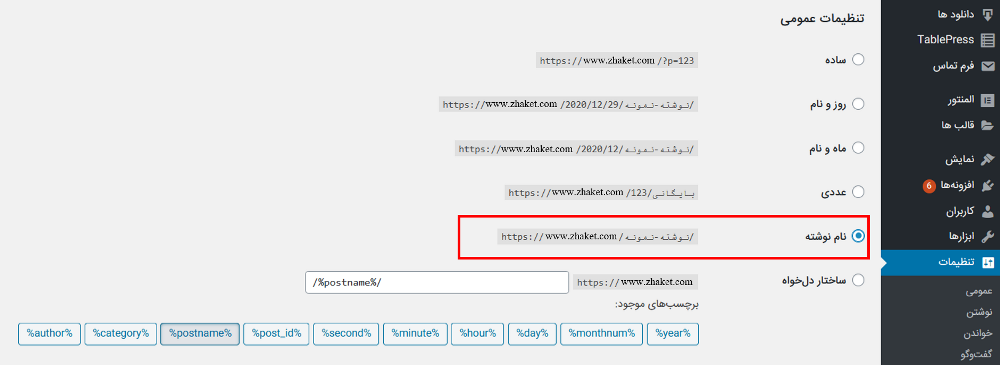The height and width of the screenshot is (365, 1000).
Task: Click the برچسب‌های موجود label
Action: click(657, 304)
